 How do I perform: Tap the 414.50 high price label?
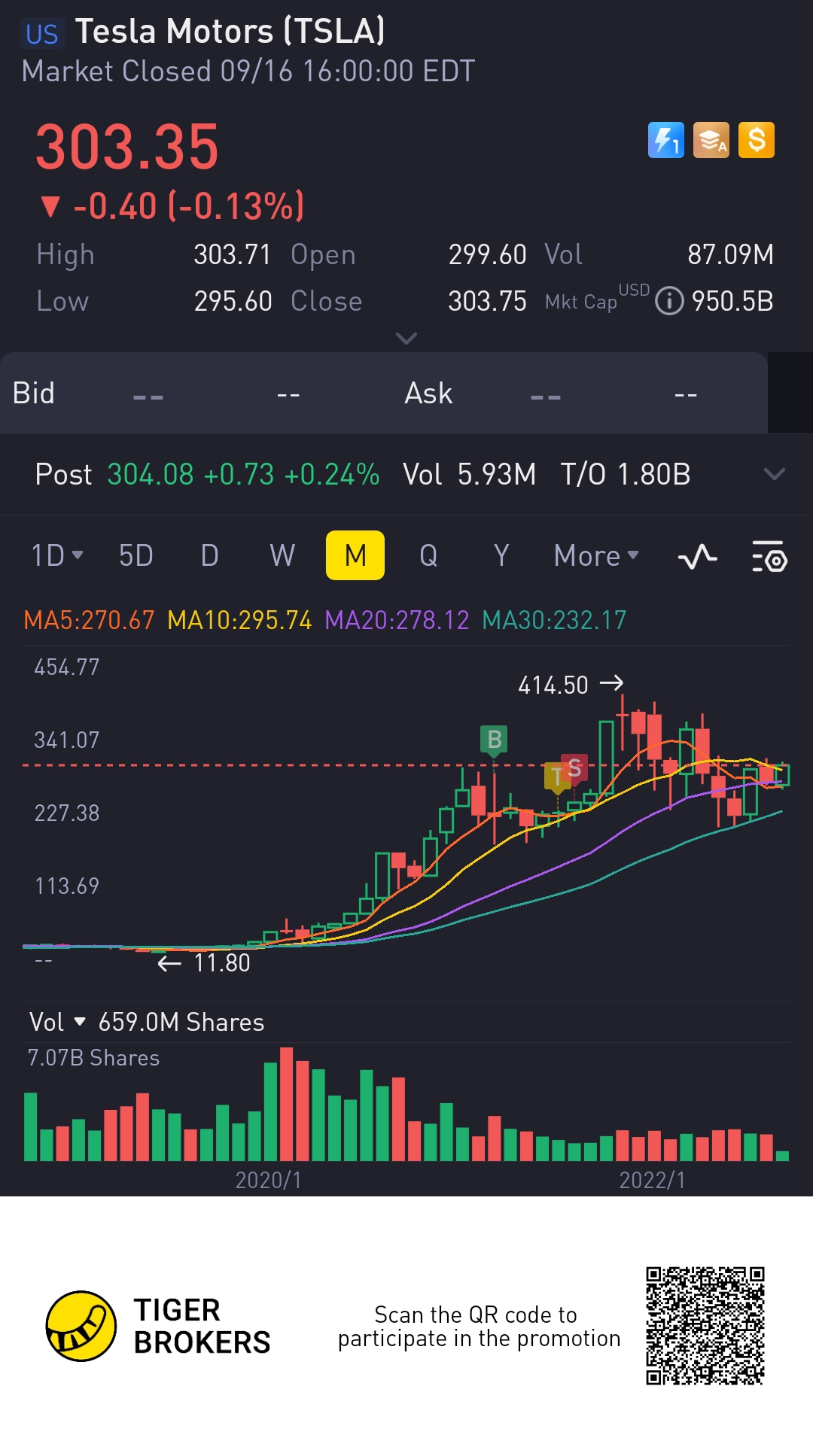tap(553, 685)
